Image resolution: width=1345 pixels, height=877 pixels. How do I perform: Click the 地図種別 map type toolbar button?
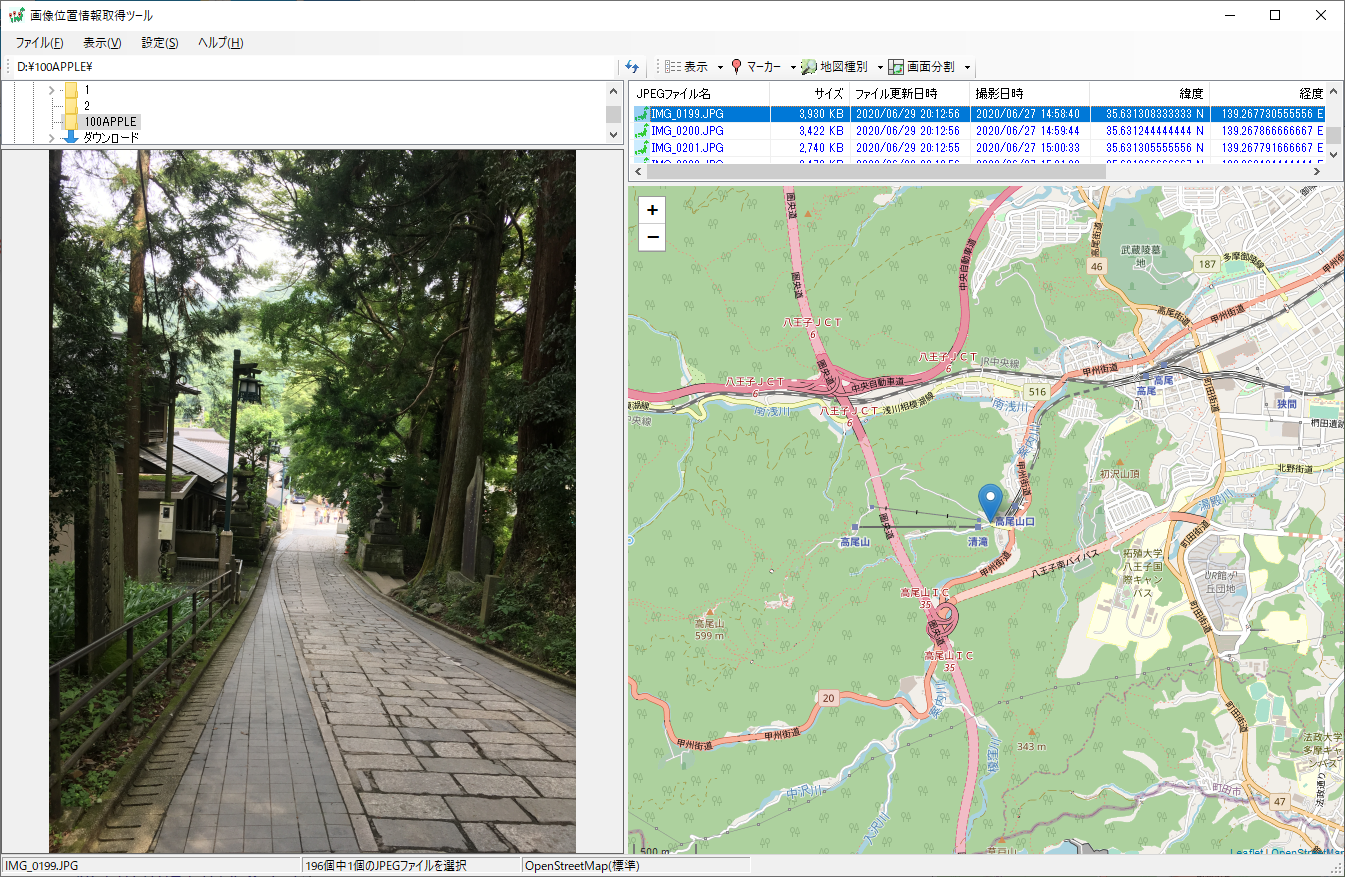click(834, 67)
